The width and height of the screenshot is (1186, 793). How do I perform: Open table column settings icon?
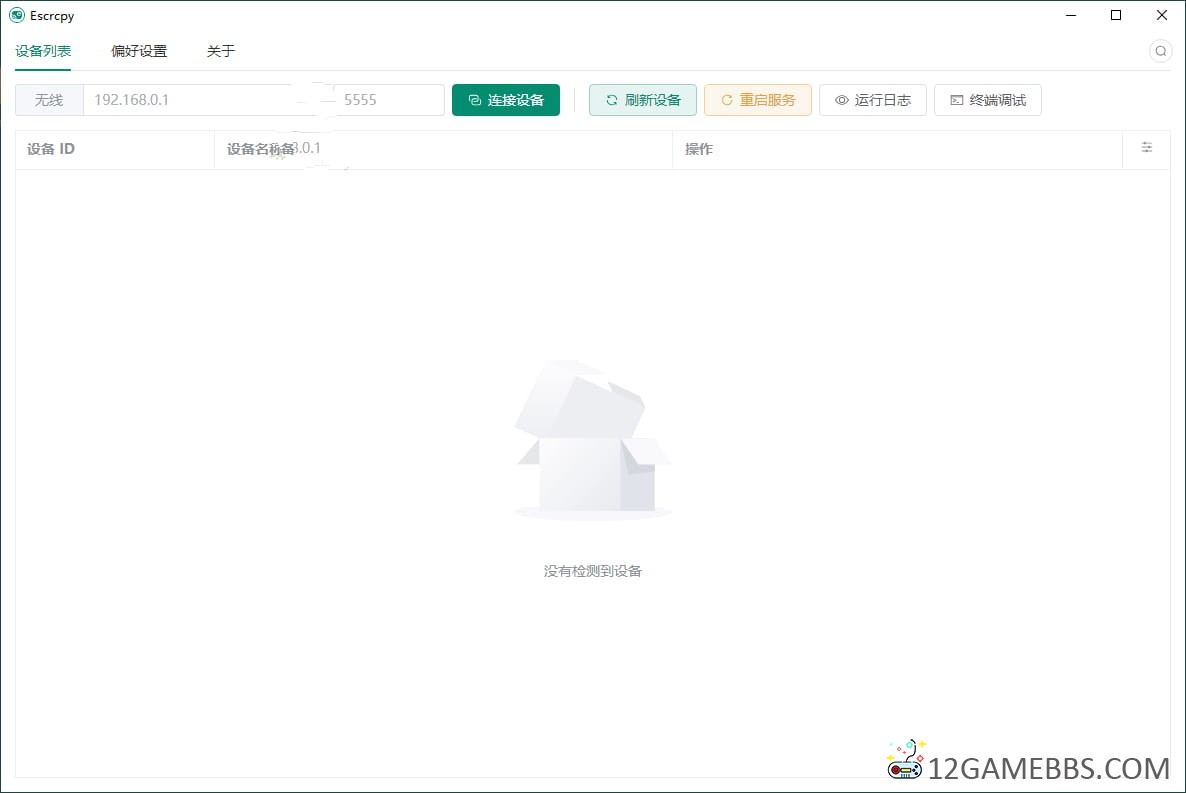[1146, 148]
